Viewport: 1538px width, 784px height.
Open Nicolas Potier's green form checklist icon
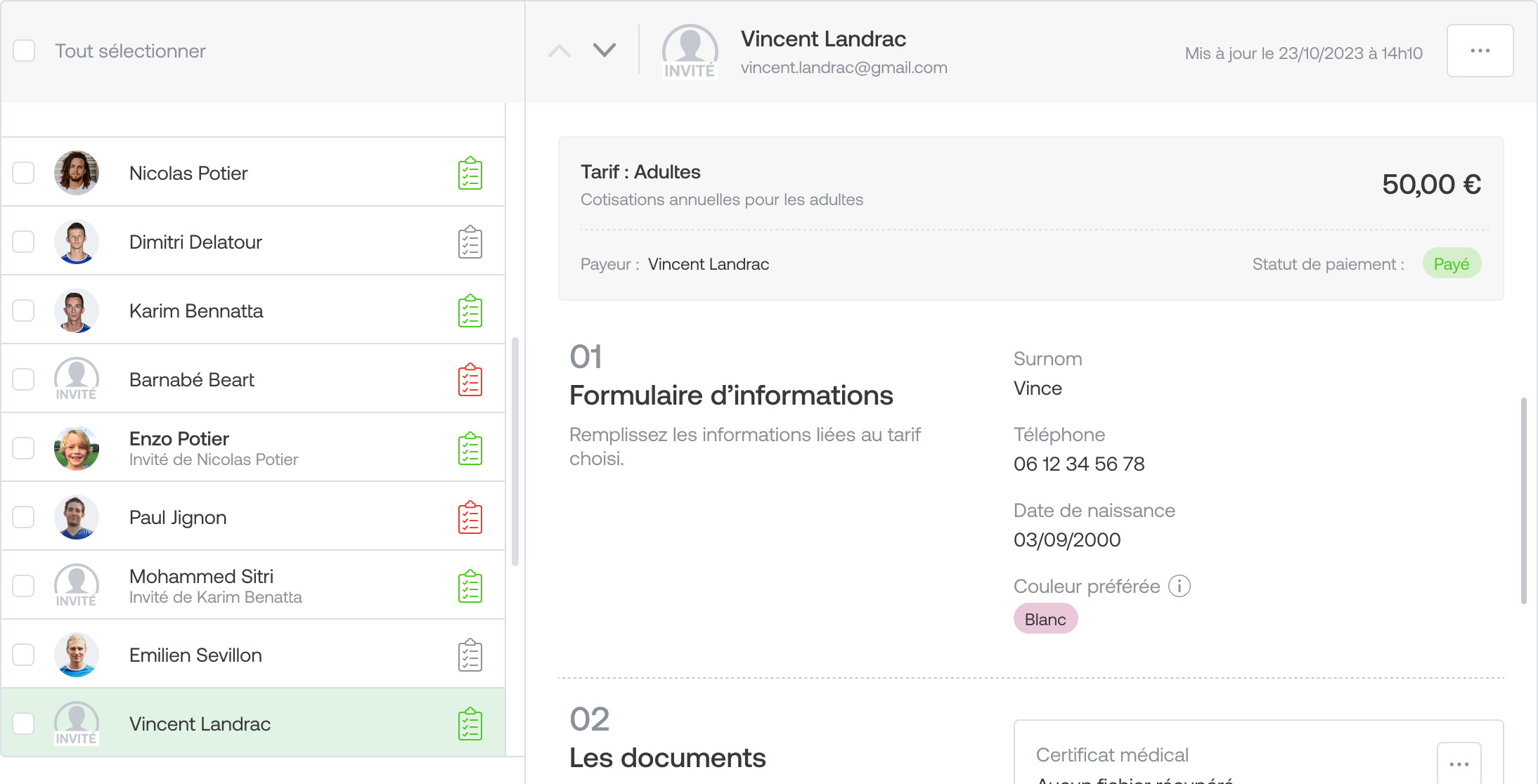470,173
